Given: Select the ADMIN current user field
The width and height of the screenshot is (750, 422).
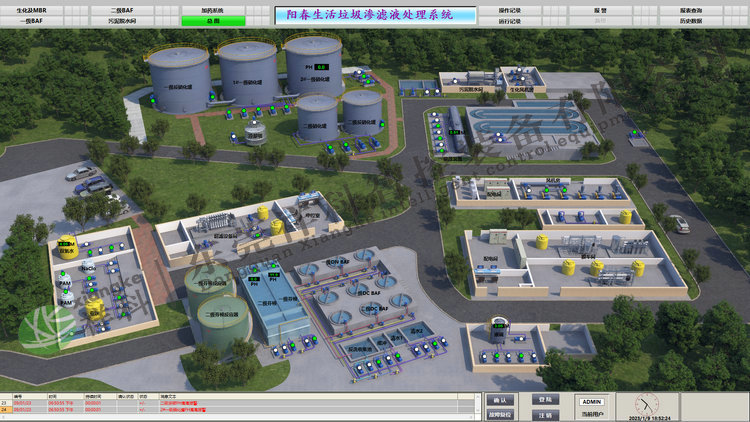Looking at the screenshot, I should click(x=591, y=401).
